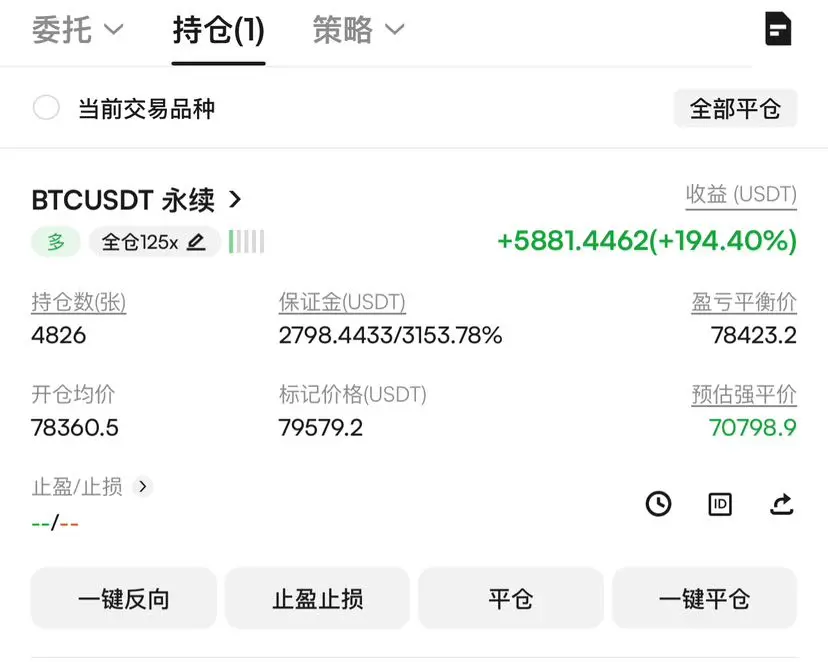
Task: Tap the green 多 position tag
Action: pyautogui.click(x=56, y=242)
